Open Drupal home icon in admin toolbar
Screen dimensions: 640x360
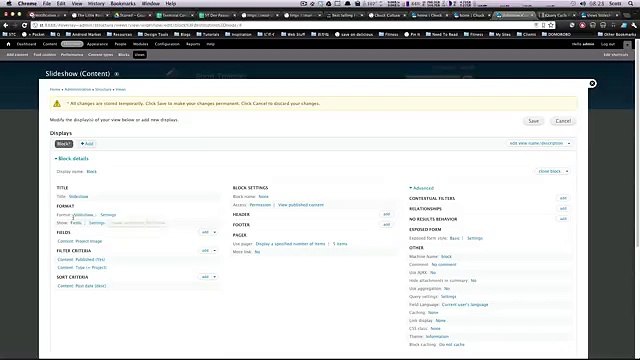click(x=8, y=44)
